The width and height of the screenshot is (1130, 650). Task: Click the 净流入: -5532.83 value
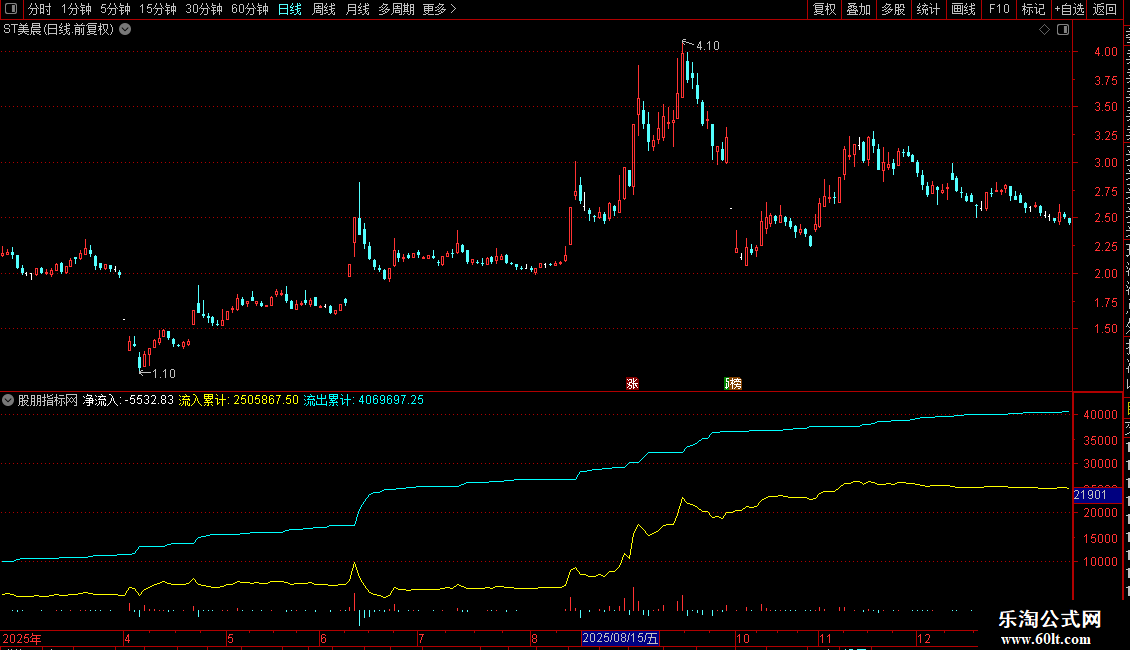[128, 400]
